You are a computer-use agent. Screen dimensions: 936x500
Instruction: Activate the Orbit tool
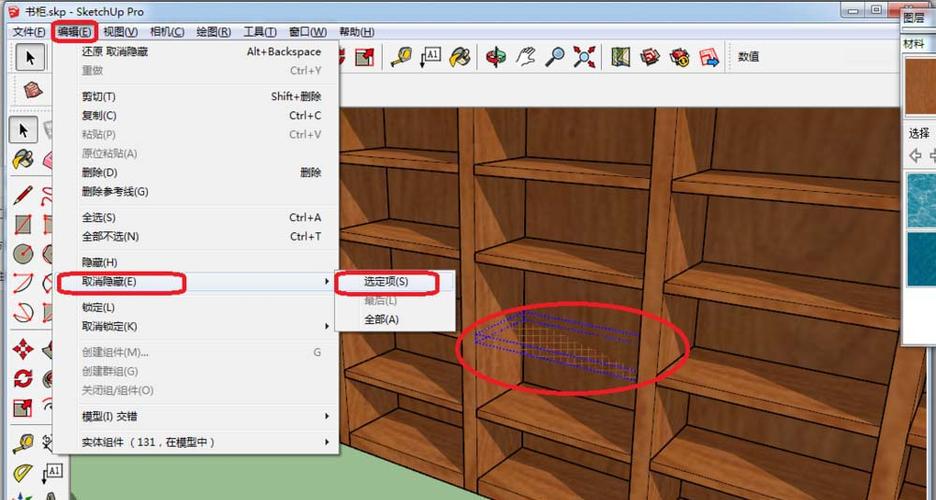pyautogui.click(x=496, y=57)
